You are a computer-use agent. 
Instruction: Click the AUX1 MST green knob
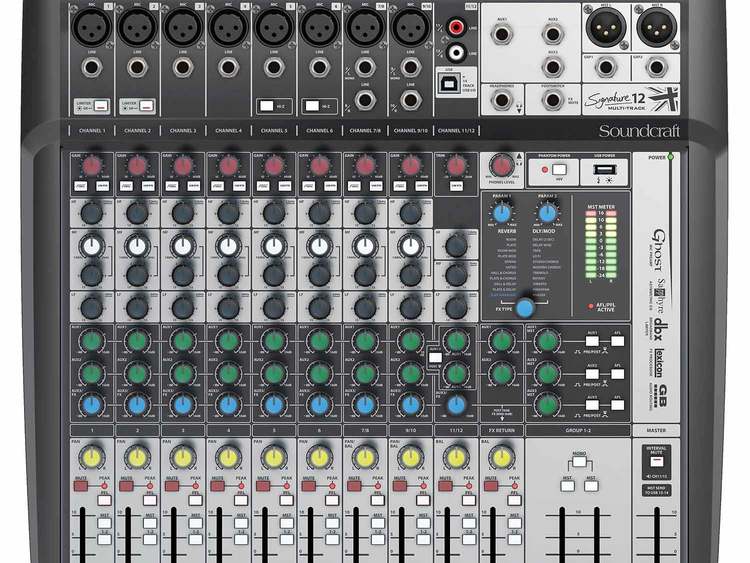(547, 341)
